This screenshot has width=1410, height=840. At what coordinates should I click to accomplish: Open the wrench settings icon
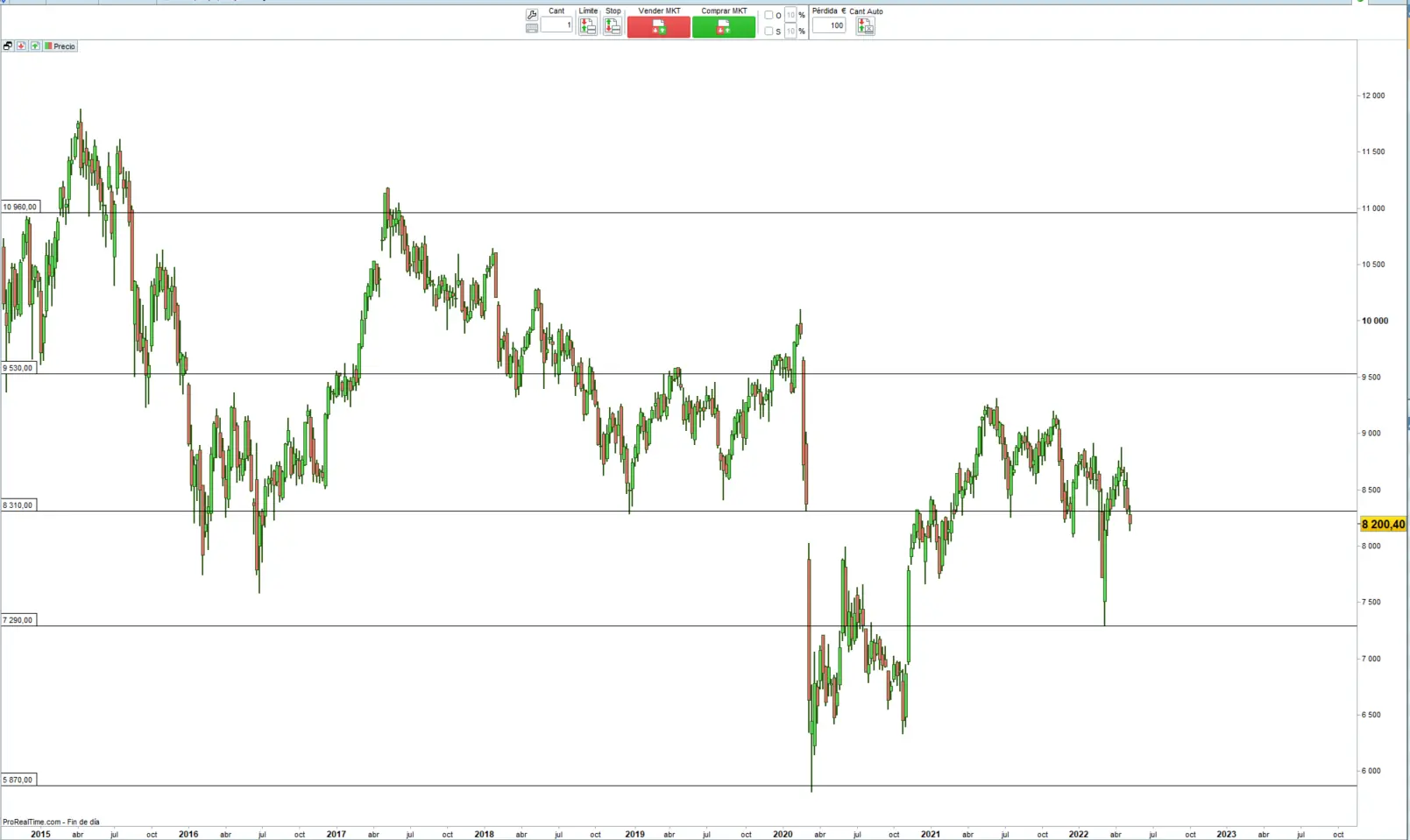point(532,15)
